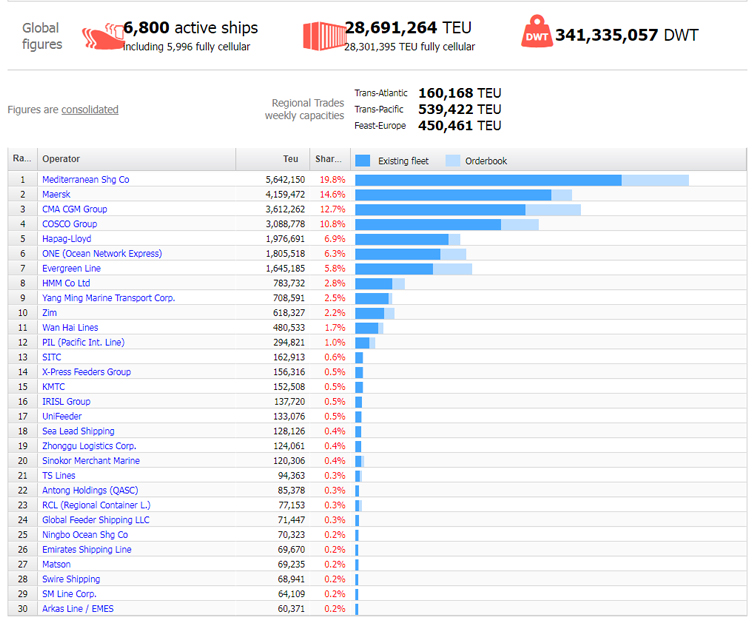Sort table by Teu column header
This screenshot has width=752, height=626.
(272, 159)
